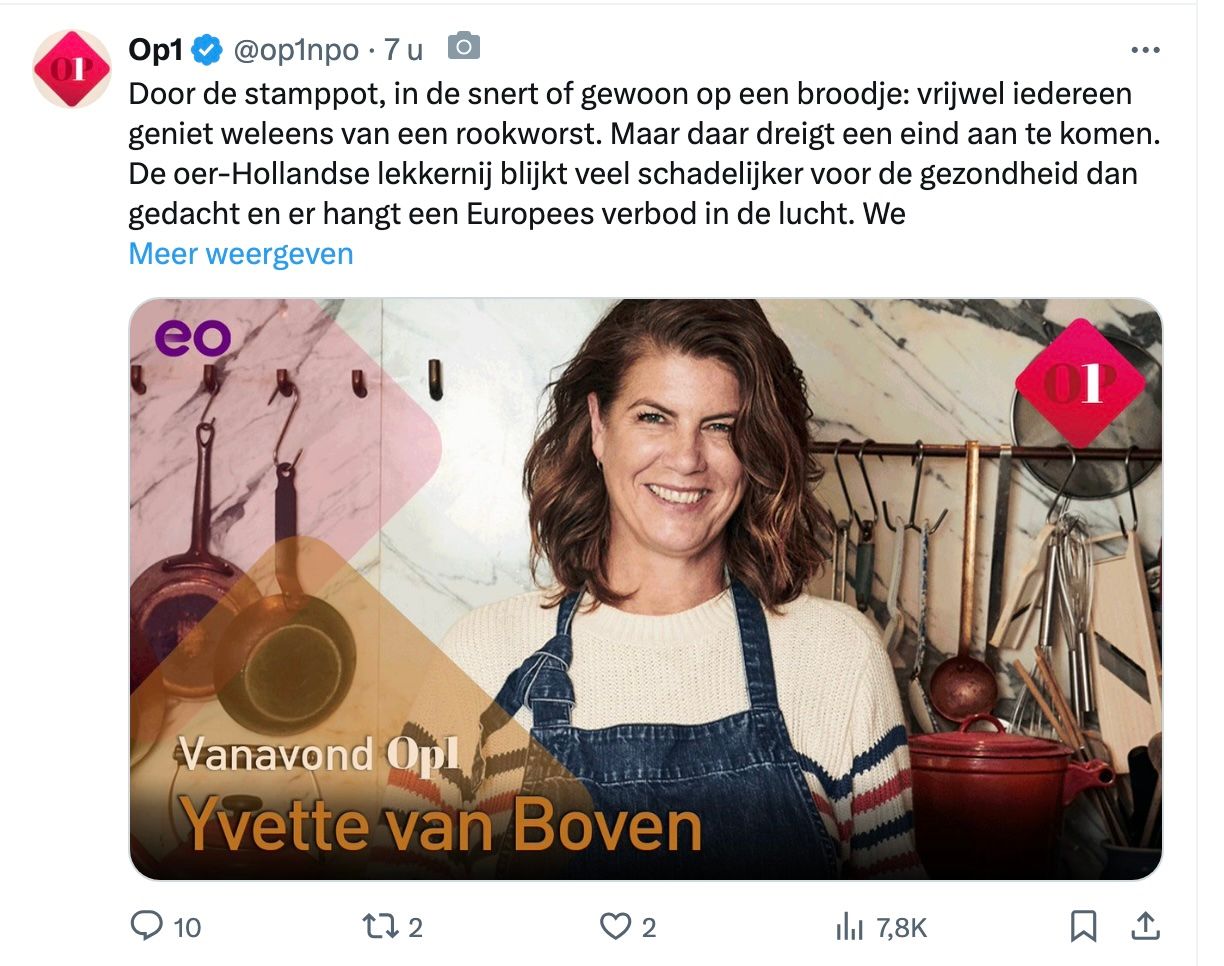Open the @op1npo handle link
Viewport: 1224px width, 966px height.
(295, 49)
